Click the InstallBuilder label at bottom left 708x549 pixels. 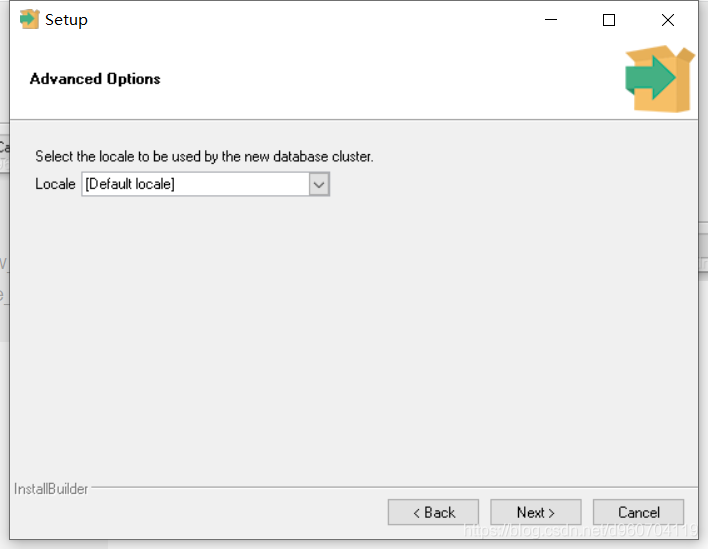(51, 489)
